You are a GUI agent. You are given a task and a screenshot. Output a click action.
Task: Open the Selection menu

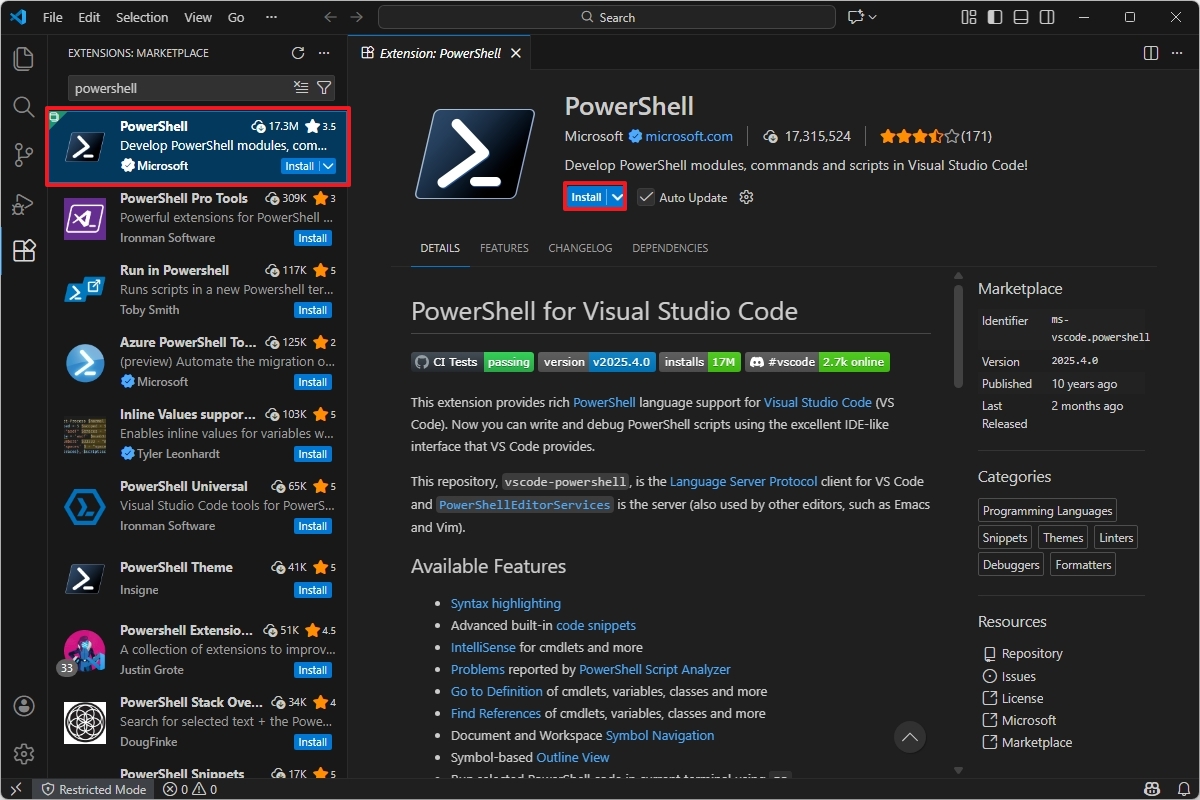tap(142, 17)
